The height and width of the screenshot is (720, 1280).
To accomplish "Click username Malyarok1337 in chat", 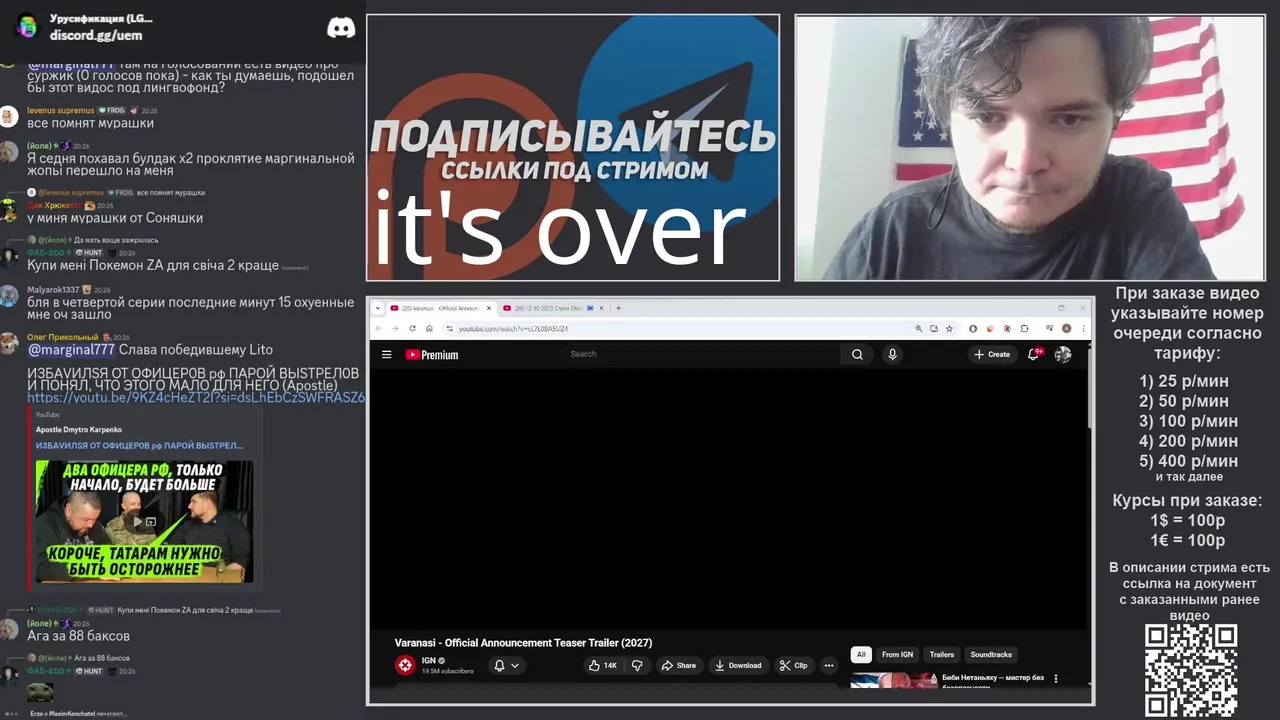I will 53,289.
